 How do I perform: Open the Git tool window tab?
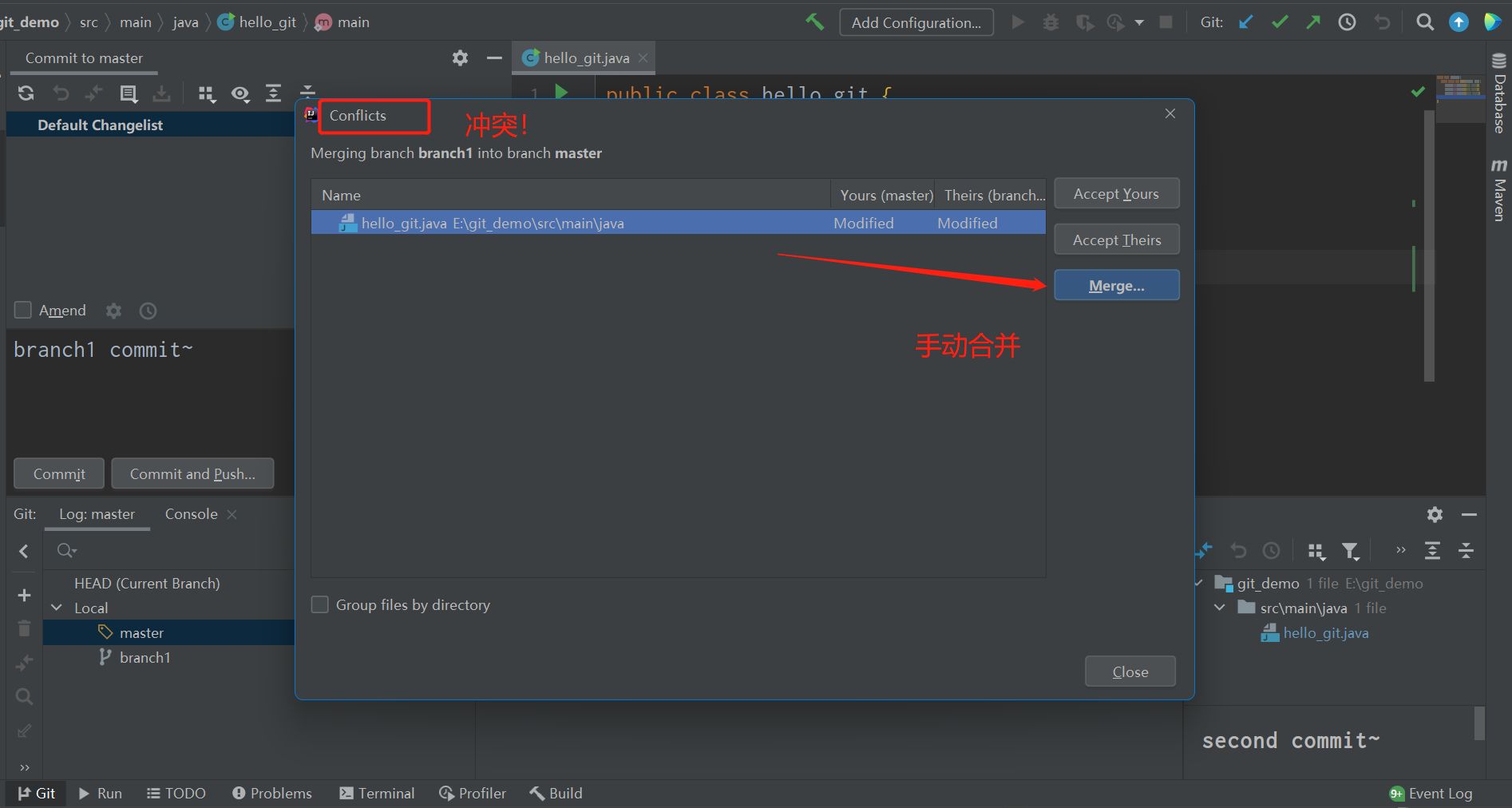37,793
